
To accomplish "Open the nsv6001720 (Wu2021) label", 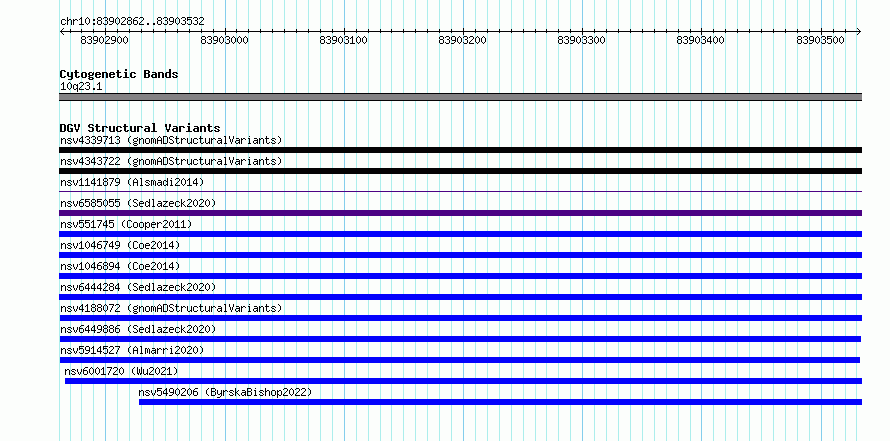I will coord(121,371).
